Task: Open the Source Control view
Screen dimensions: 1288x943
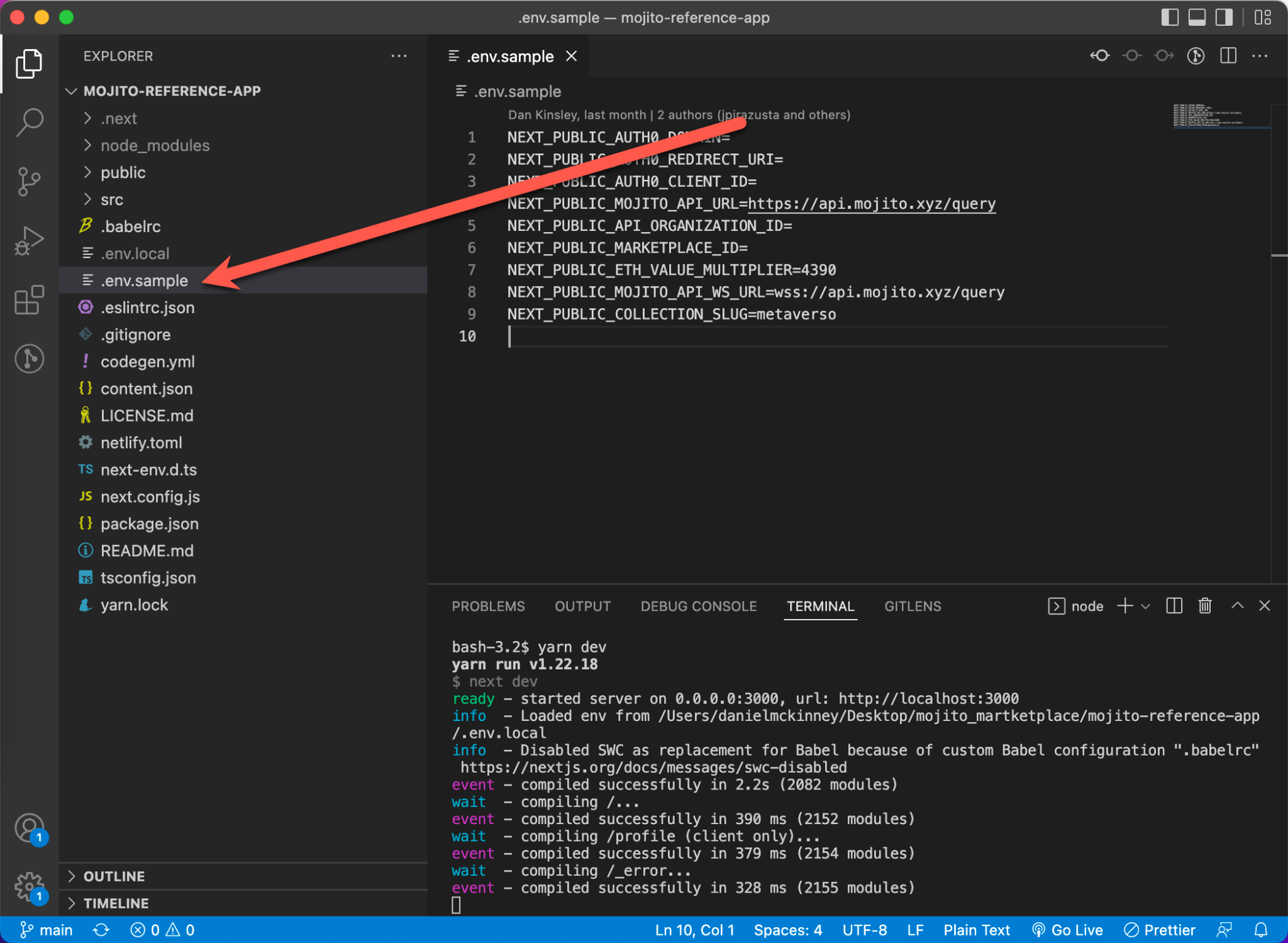Action: point(29,181)
